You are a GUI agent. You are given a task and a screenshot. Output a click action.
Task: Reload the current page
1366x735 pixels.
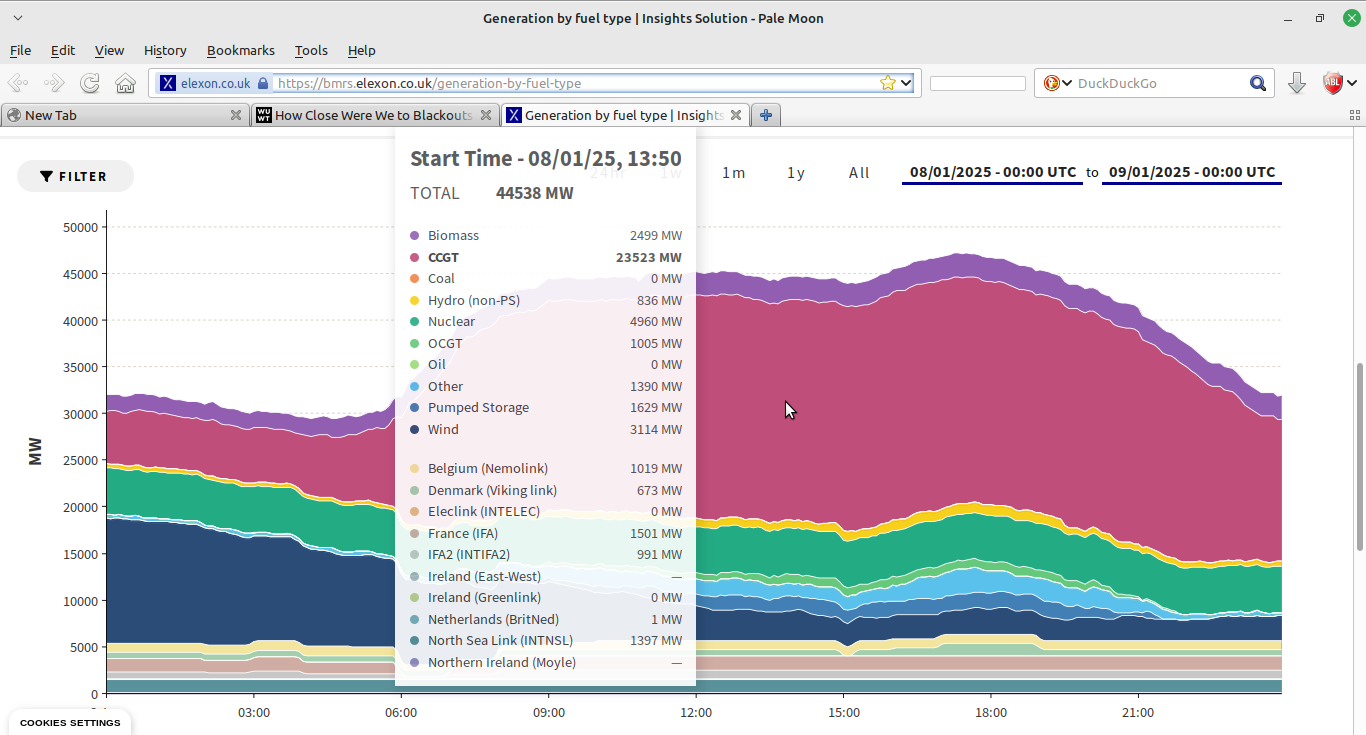point(90,84)
